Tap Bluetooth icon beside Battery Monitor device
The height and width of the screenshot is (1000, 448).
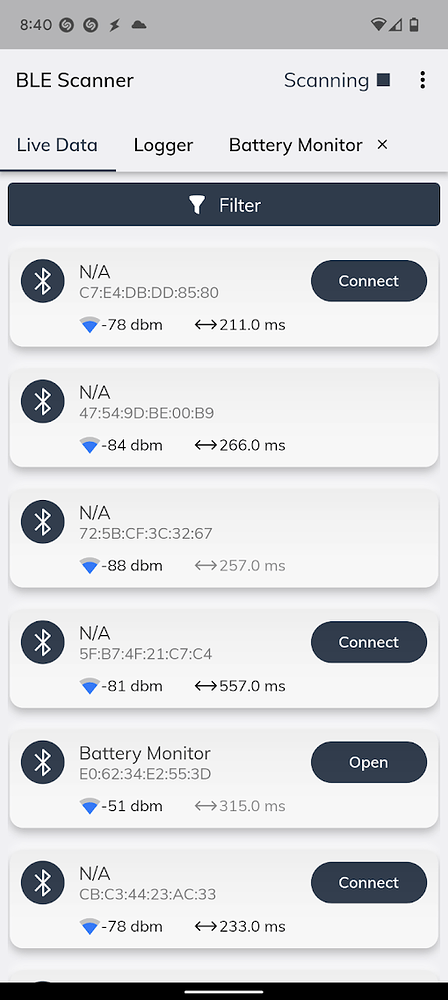(x=43, y=762)
